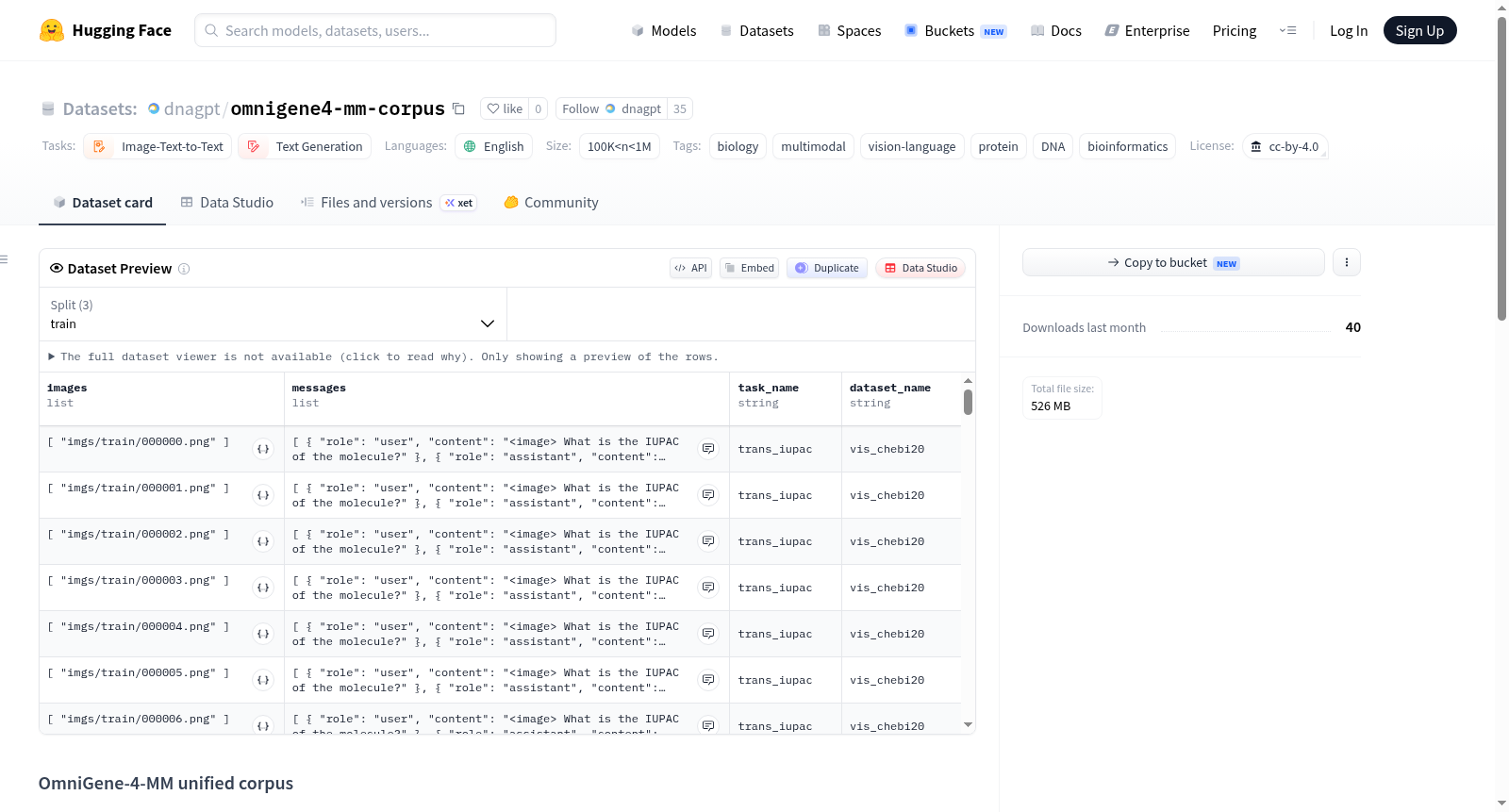This screenshot has width=1509, height=812.
Task: Expand JSON for imgs/train/000003.png row
Action: (x=263, y=588)
